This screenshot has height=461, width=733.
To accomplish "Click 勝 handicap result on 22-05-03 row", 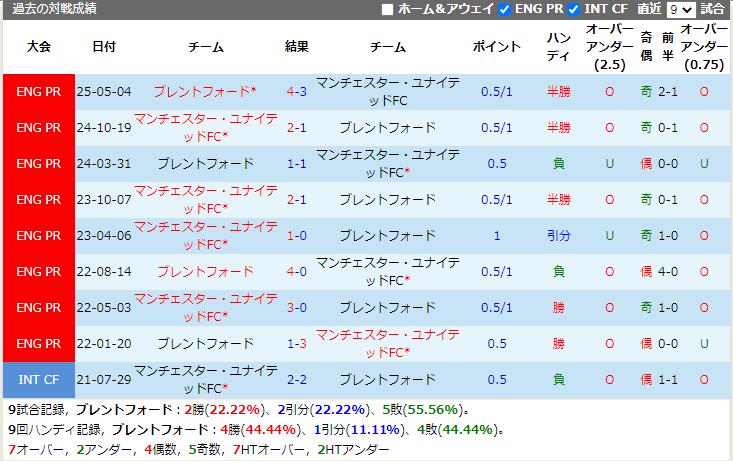I will pyautogui.click(x=559, y=308).
